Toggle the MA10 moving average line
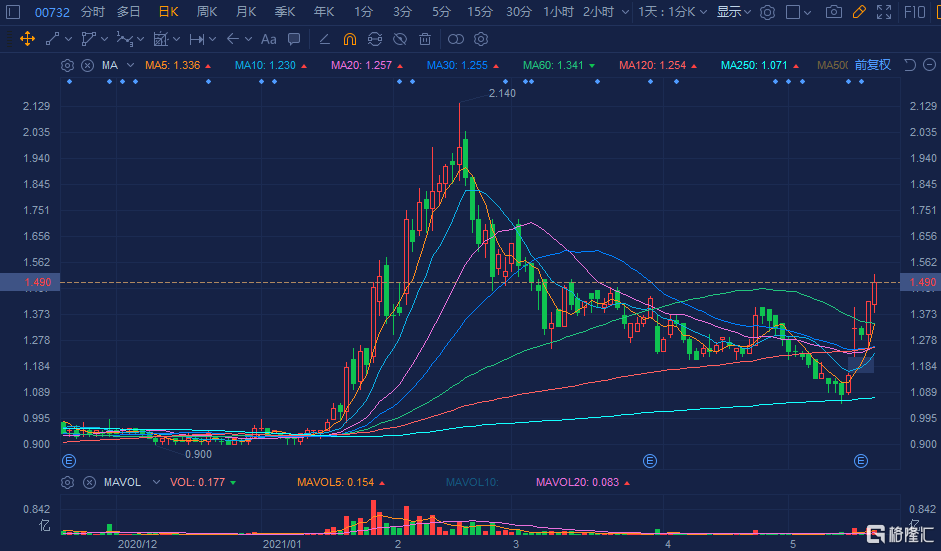The width and height of the screenshot is (941, 551). [x=265, y=65]
